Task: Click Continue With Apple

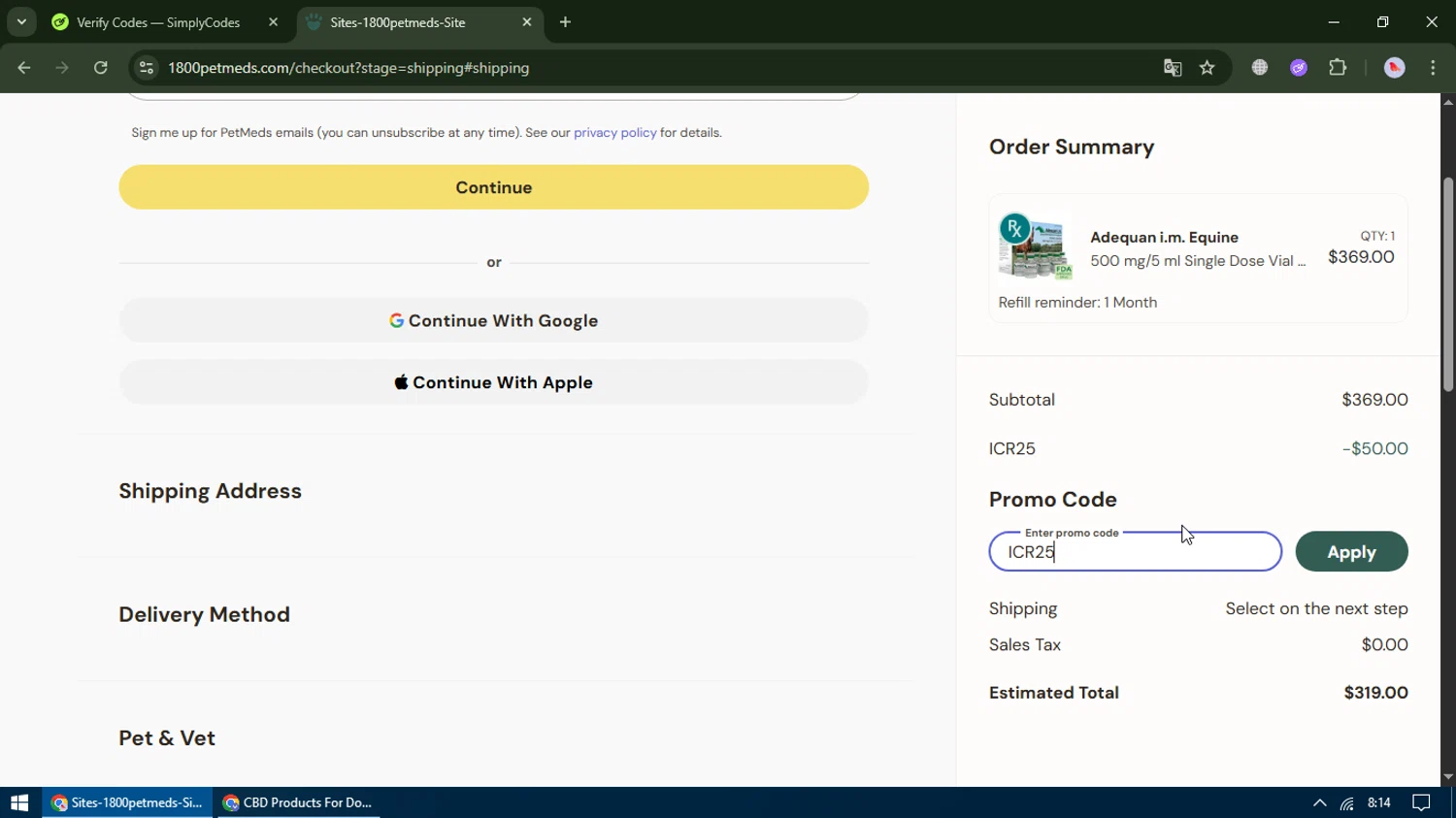Action: tap(493, 382)
